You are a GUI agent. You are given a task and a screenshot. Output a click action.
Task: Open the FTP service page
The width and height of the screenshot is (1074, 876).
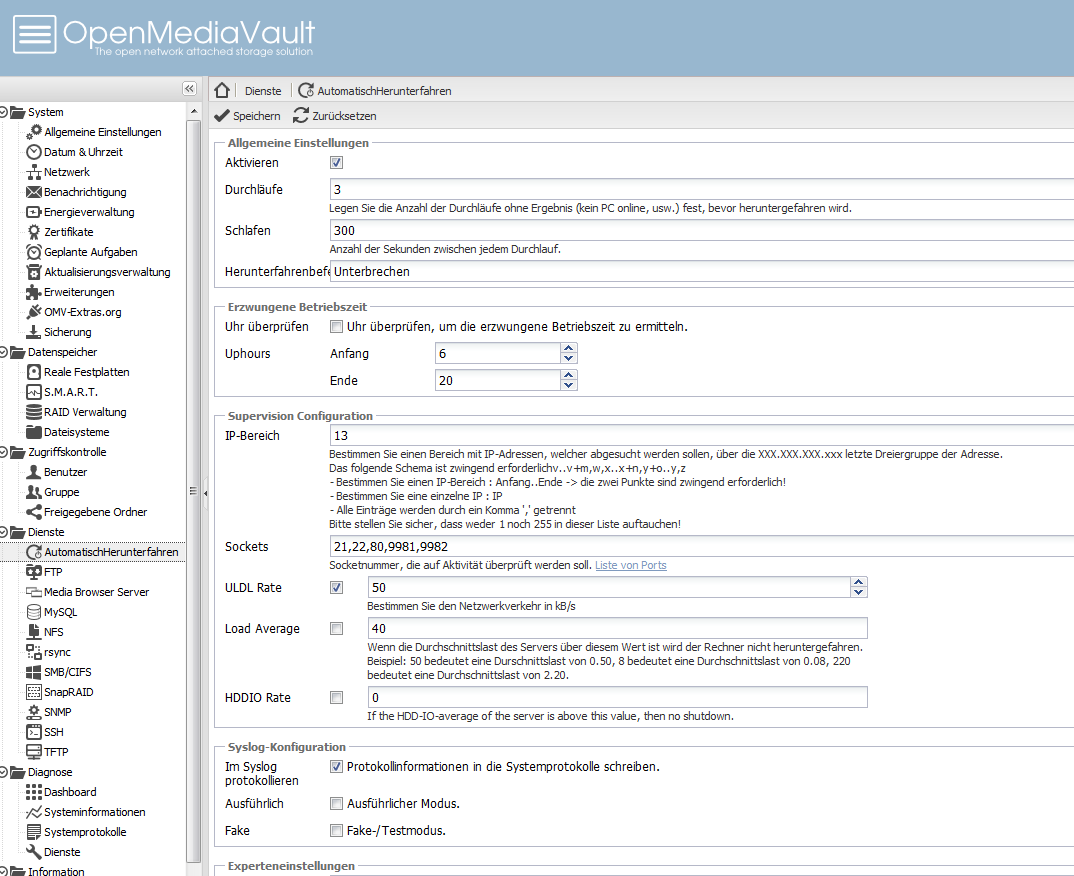pyautogui.click(x=53, y=572)
